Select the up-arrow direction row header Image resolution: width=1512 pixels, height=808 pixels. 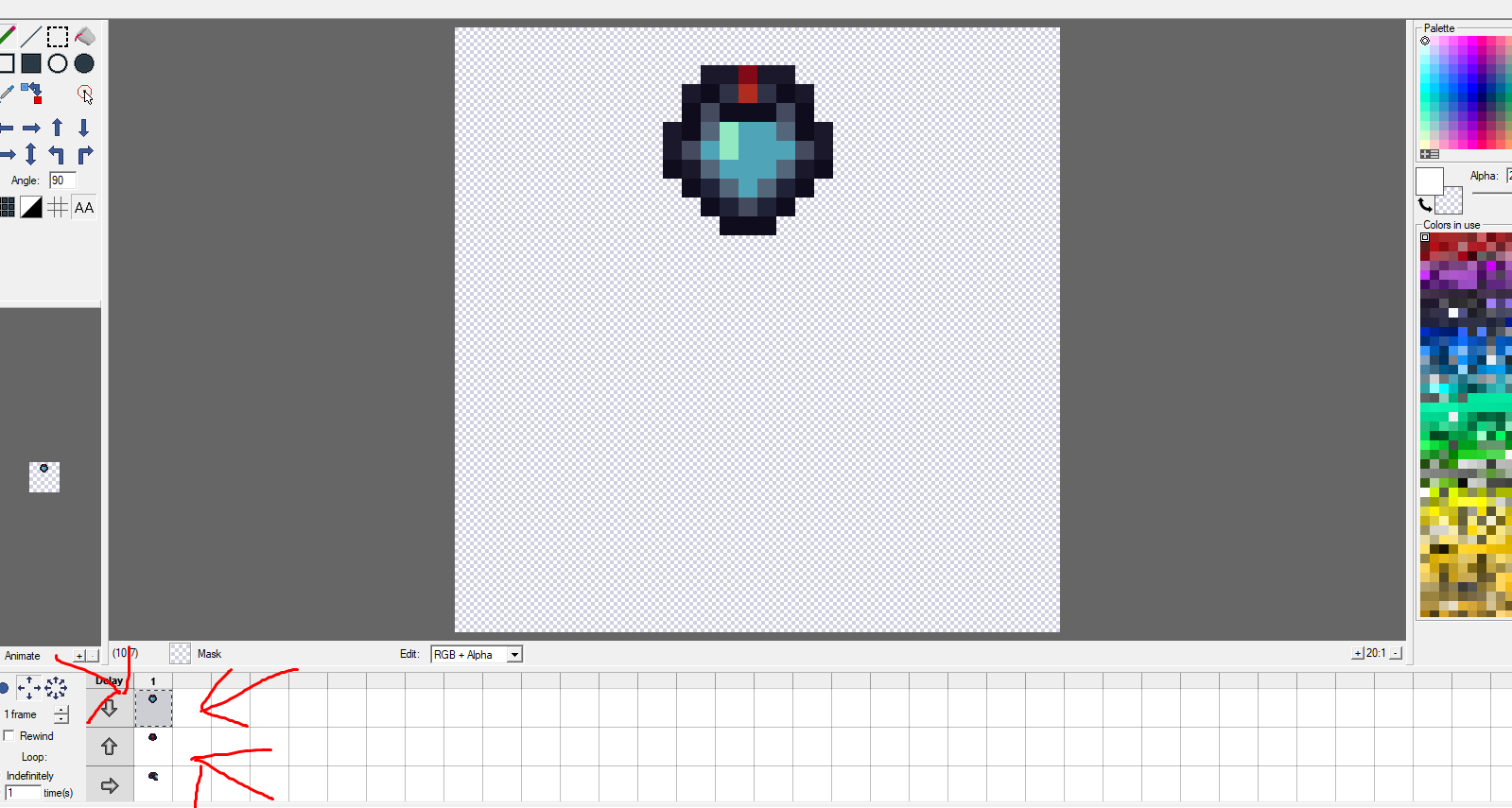pos(110,747)
